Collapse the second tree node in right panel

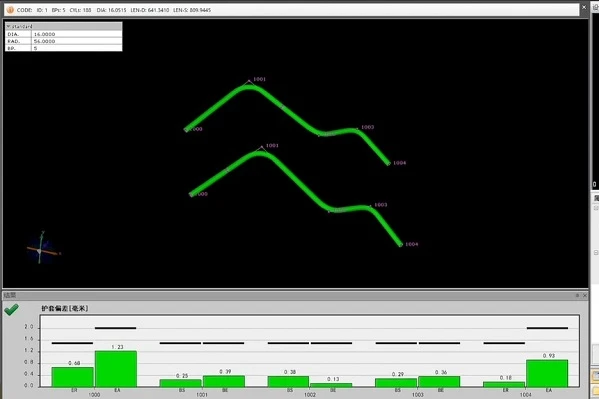click(x=596, y=253)
